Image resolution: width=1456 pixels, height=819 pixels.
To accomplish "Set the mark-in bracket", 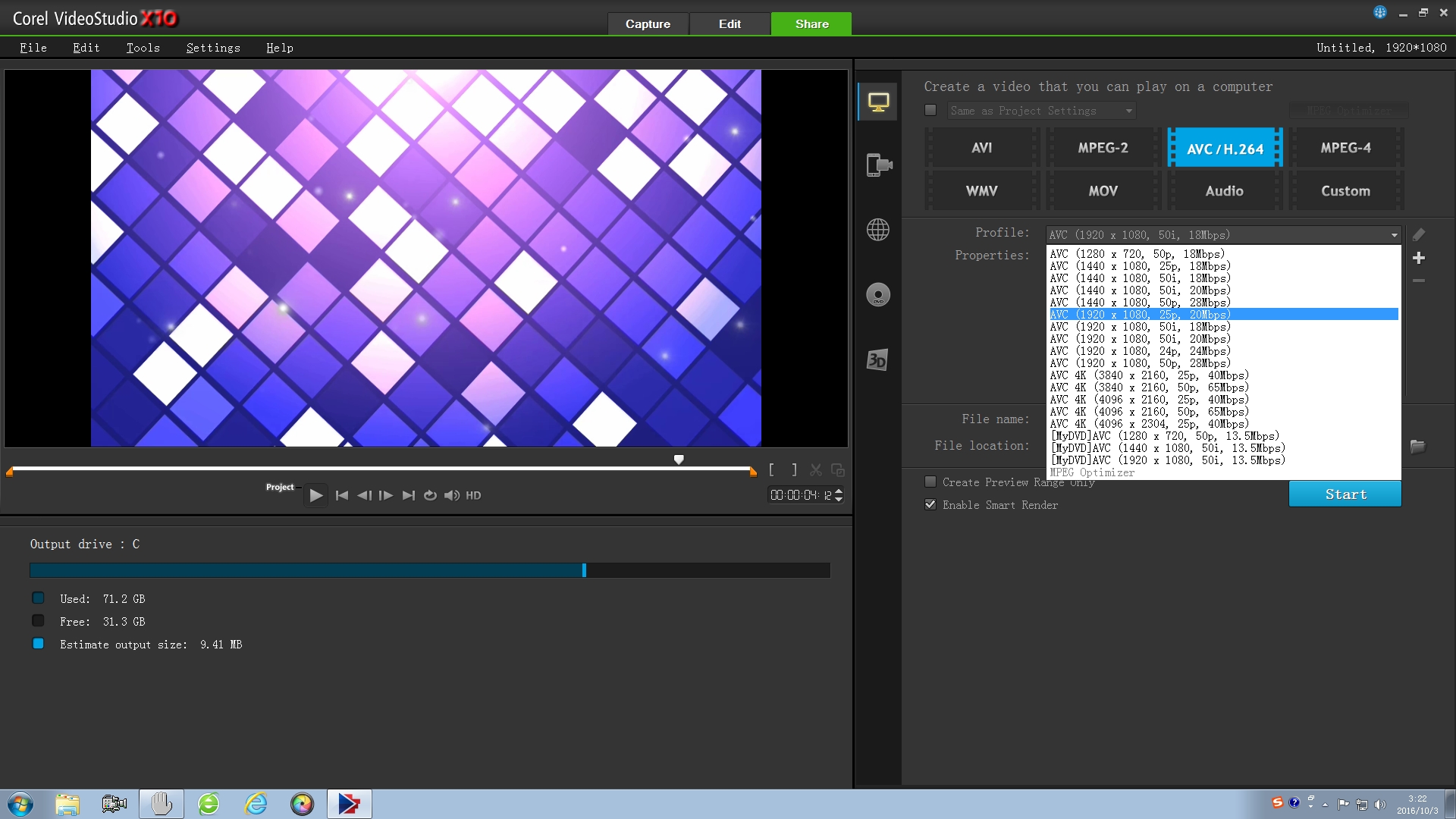I will pyautogui.click(x=771, y=470).
